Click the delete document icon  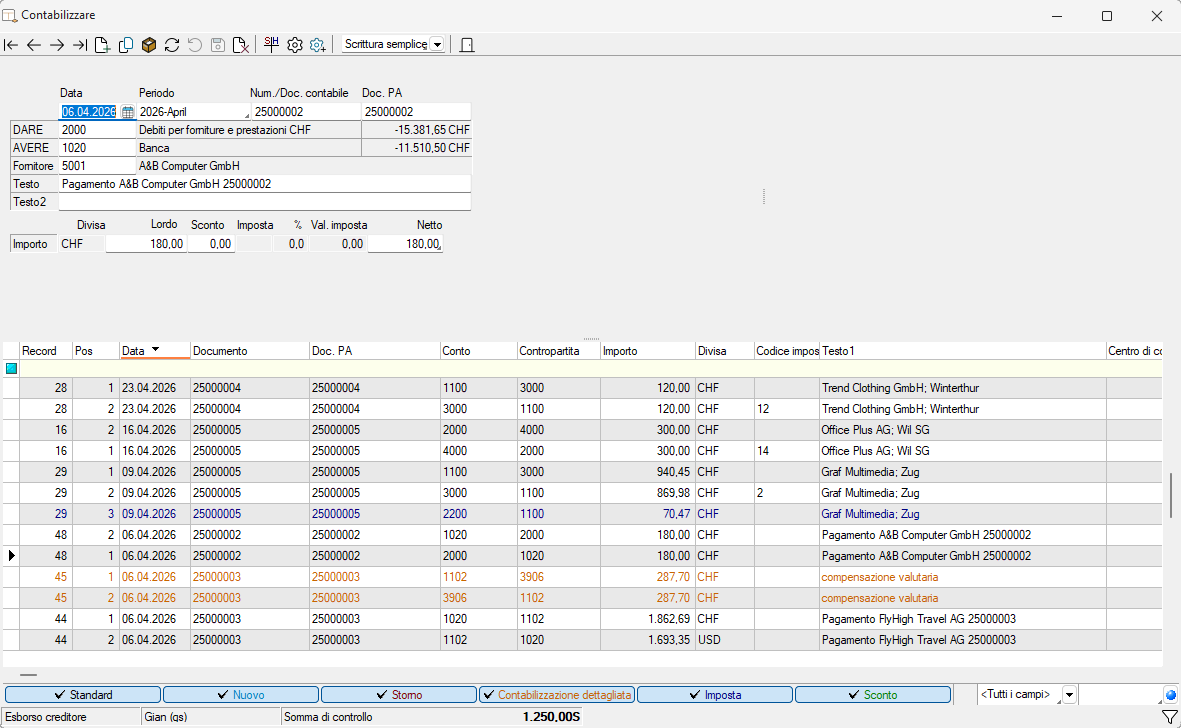click(240, 45)
